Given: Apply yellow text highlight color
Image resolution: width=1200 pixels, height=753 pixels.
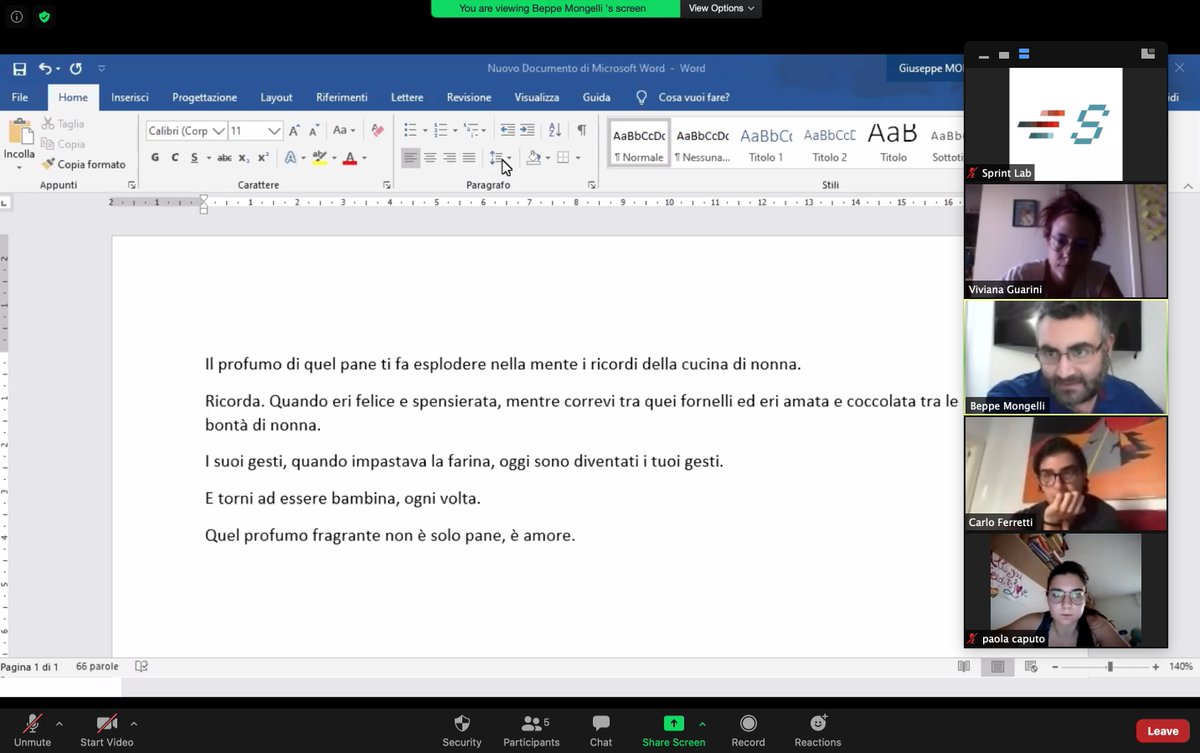Looking at the screenshot, I should (319, 158).
